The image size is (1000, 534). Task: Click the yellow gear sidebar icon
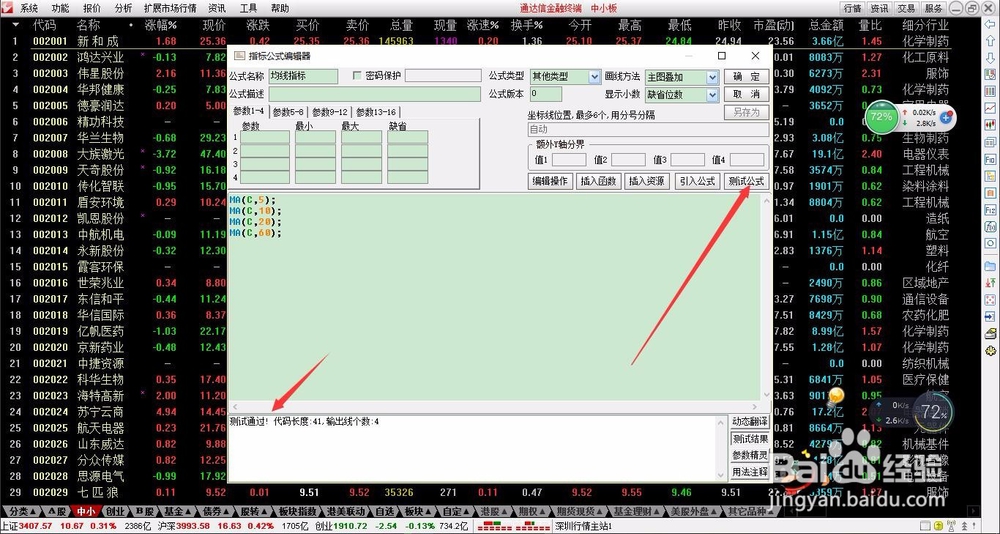tap(990, 350)
